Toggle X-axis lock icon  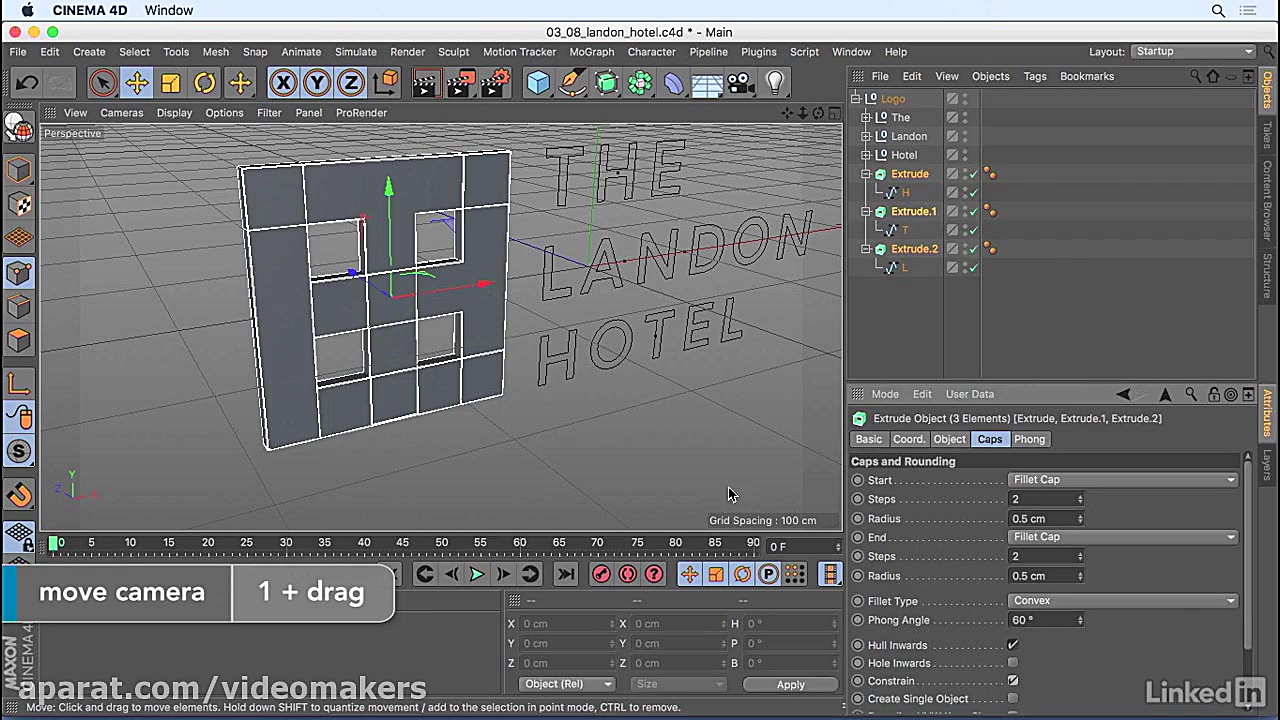(283, 83)
